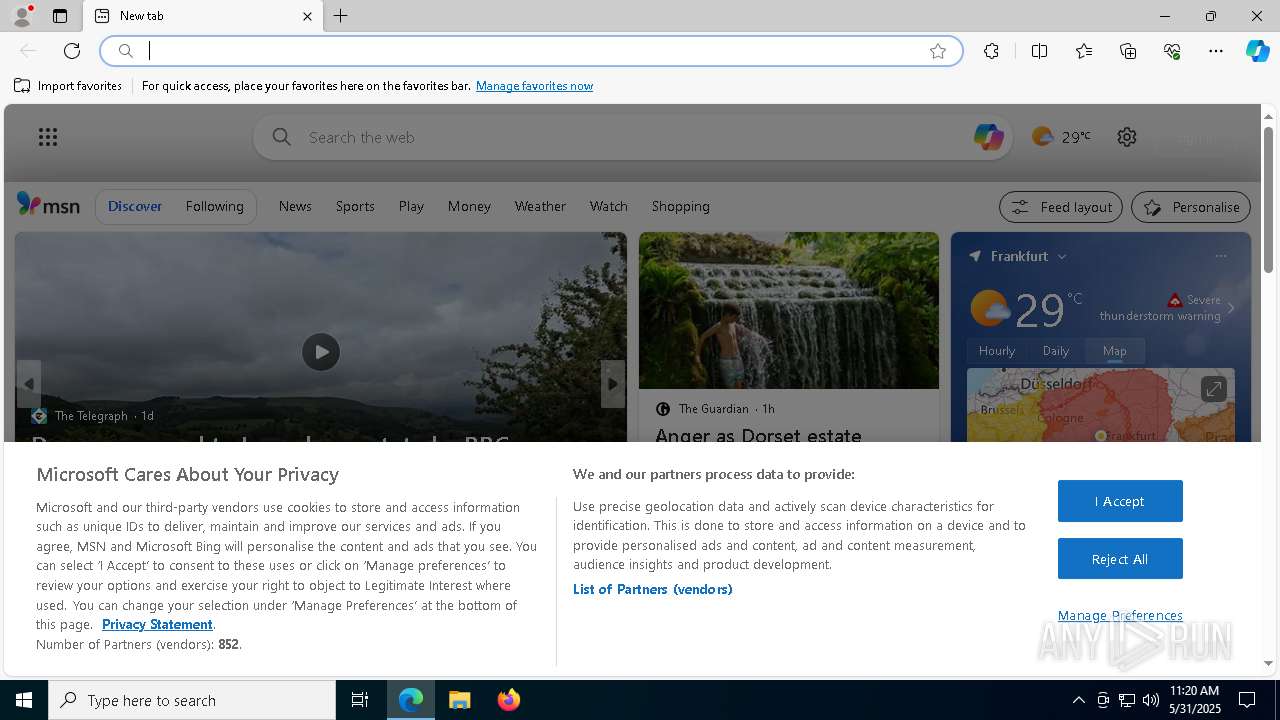Launch Firefox from taskbar
This screenshot has height=720, width=1280.
(509, 700)
